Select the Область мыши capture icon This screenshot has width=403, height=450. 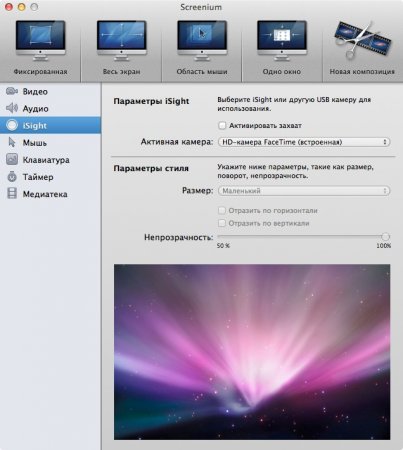(x=202, y=41)
